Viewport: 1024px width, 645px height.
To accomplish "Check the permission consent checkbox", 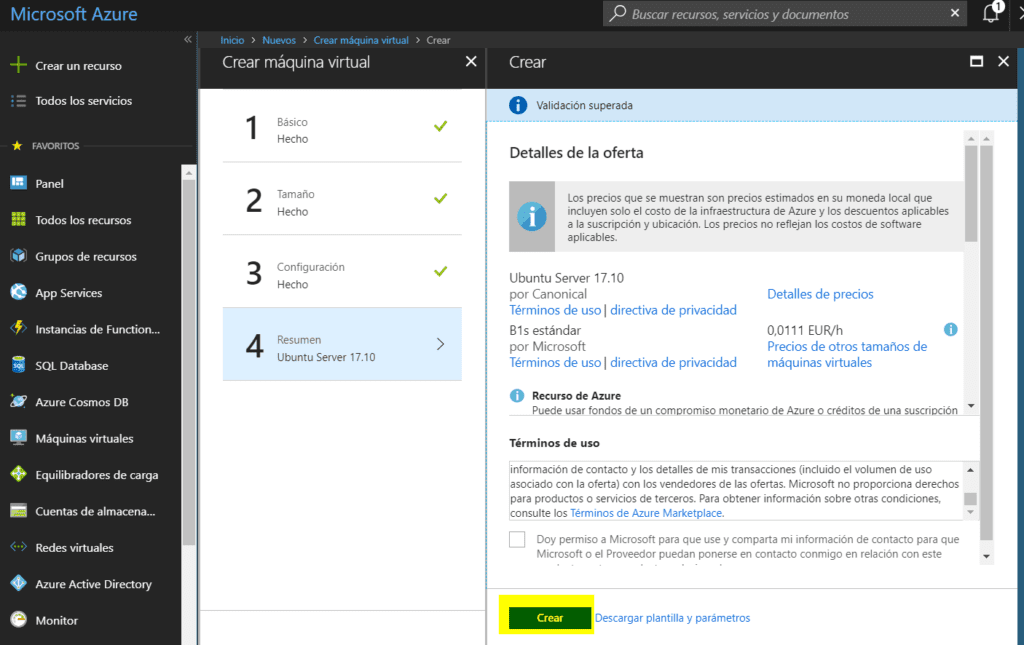I will [x=517, y=539].
